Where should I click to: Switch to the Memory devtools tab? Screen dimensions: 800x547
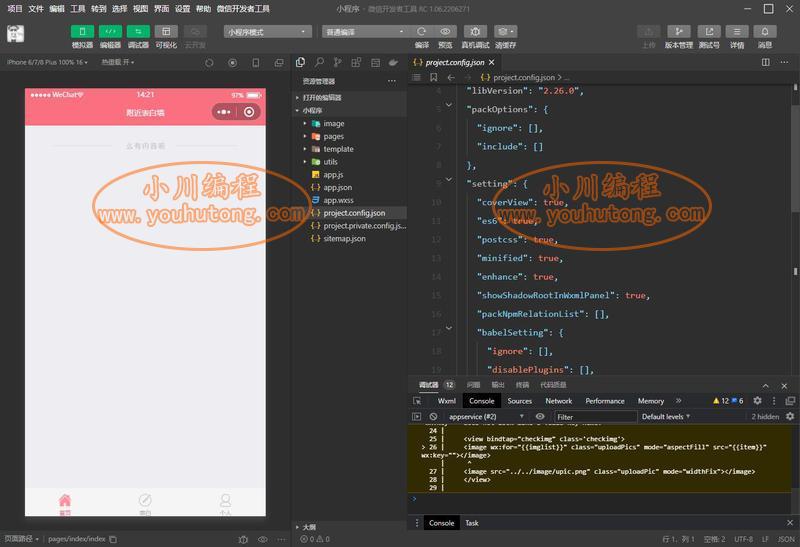tap(651, 401)
